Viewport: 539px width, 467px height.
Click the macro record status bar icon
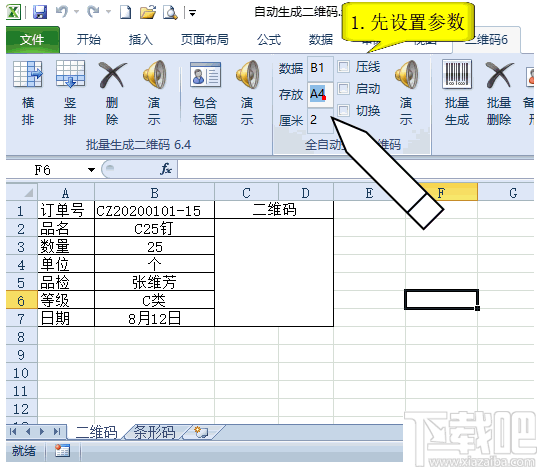(x=63, y=451)
